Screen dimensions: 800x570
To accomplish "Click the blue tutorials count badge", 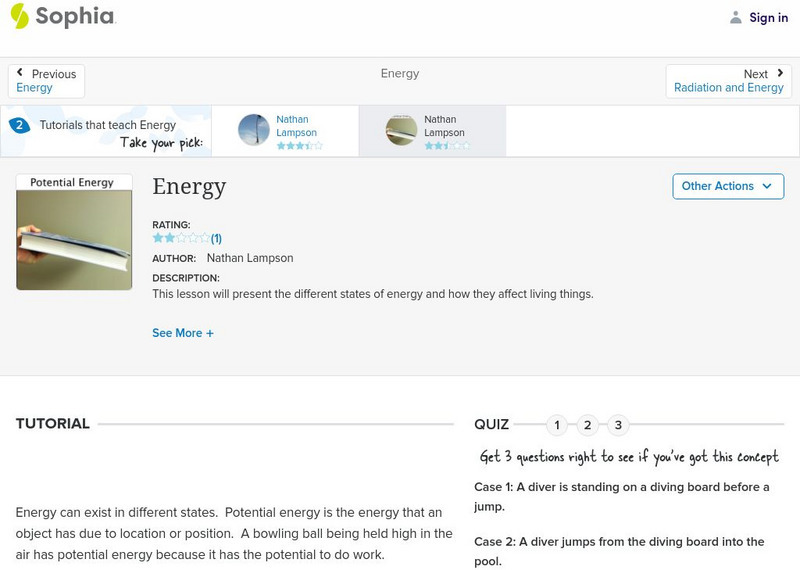I will [19, 125].
